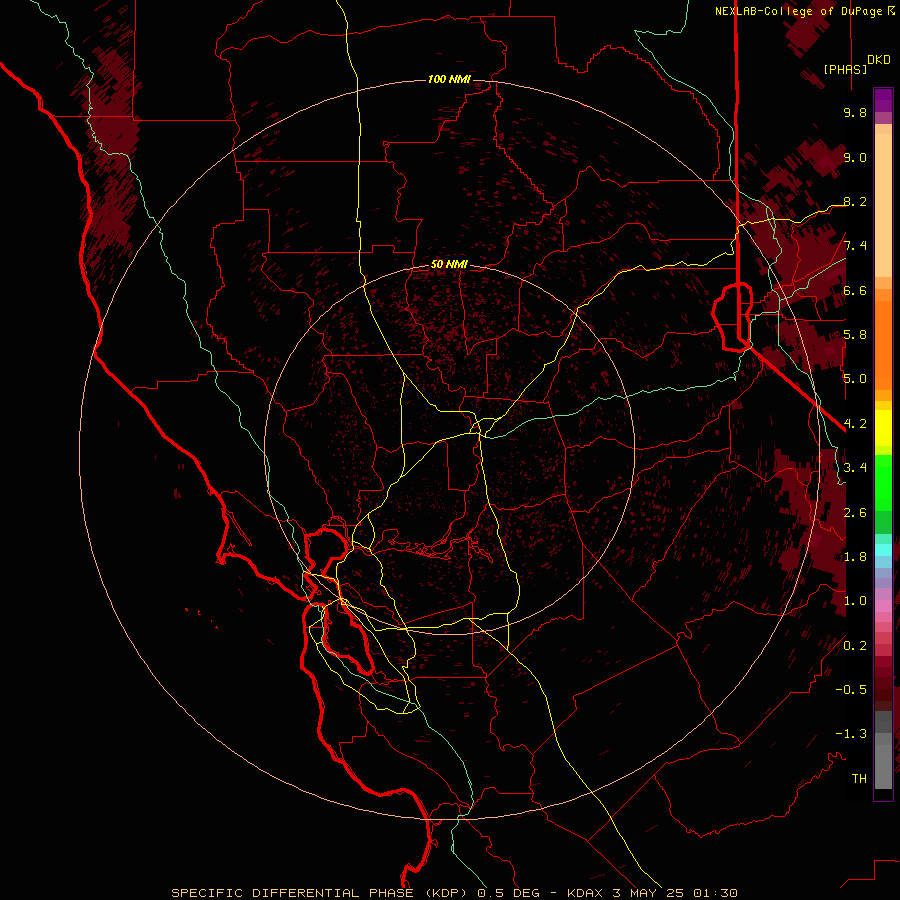Select the 3.4 value on color scale
This screenshot has height=900, width=900.
point(855,468)
